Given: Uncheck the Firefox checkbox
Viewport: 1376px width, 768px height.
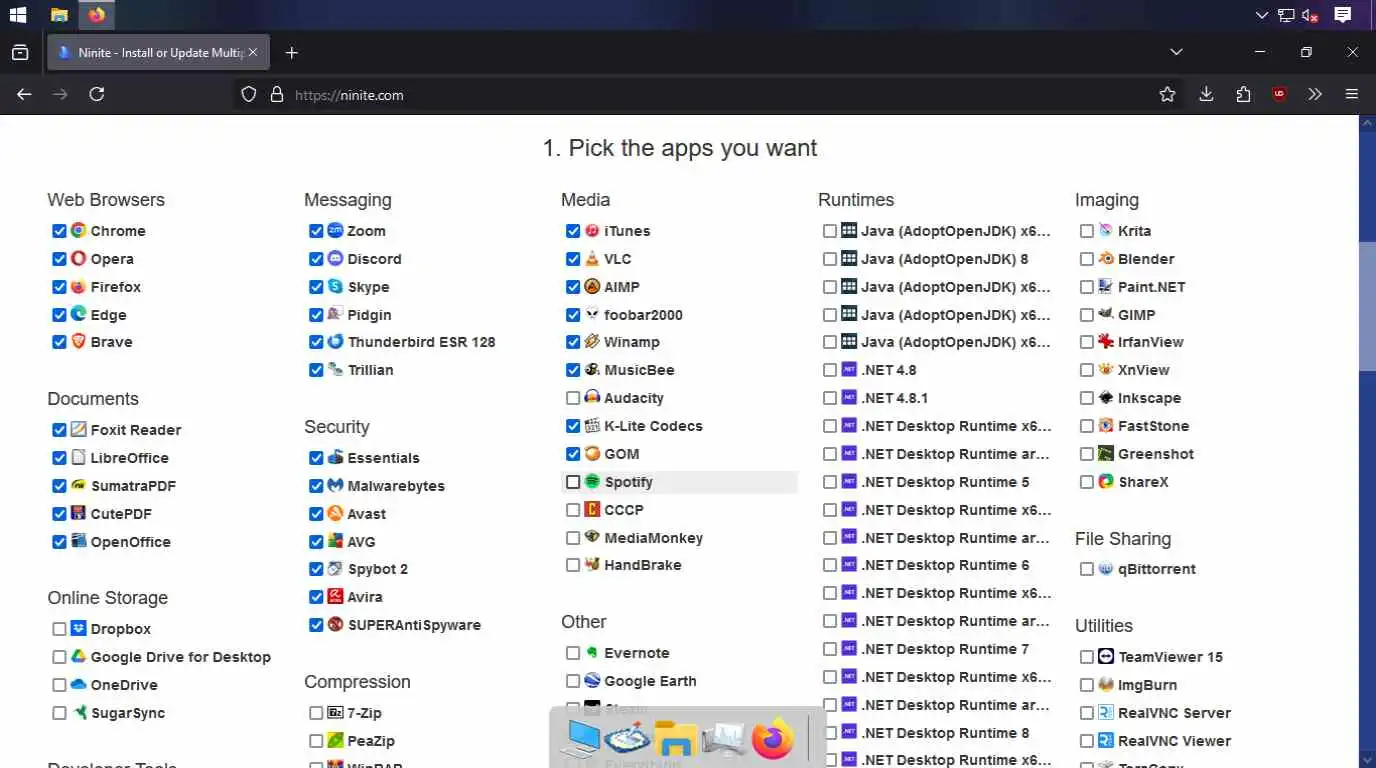Looking at the screenshot, I should coord(59,287).
